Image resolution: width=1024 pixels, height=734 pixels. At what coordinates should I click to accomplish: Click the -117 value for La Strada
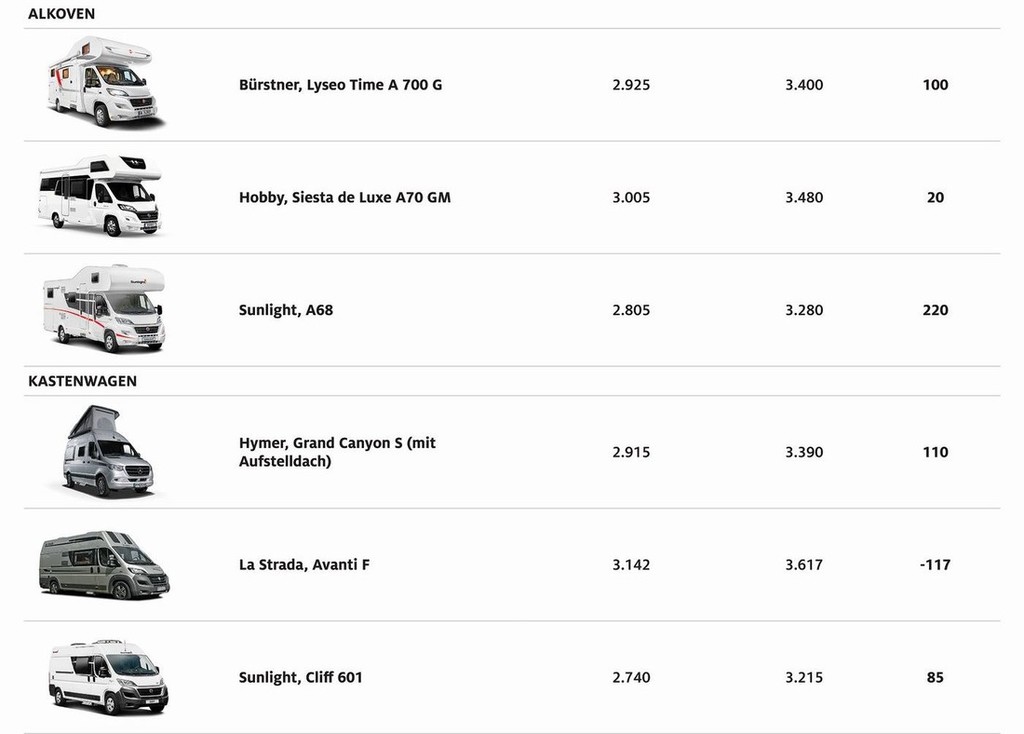935,565
